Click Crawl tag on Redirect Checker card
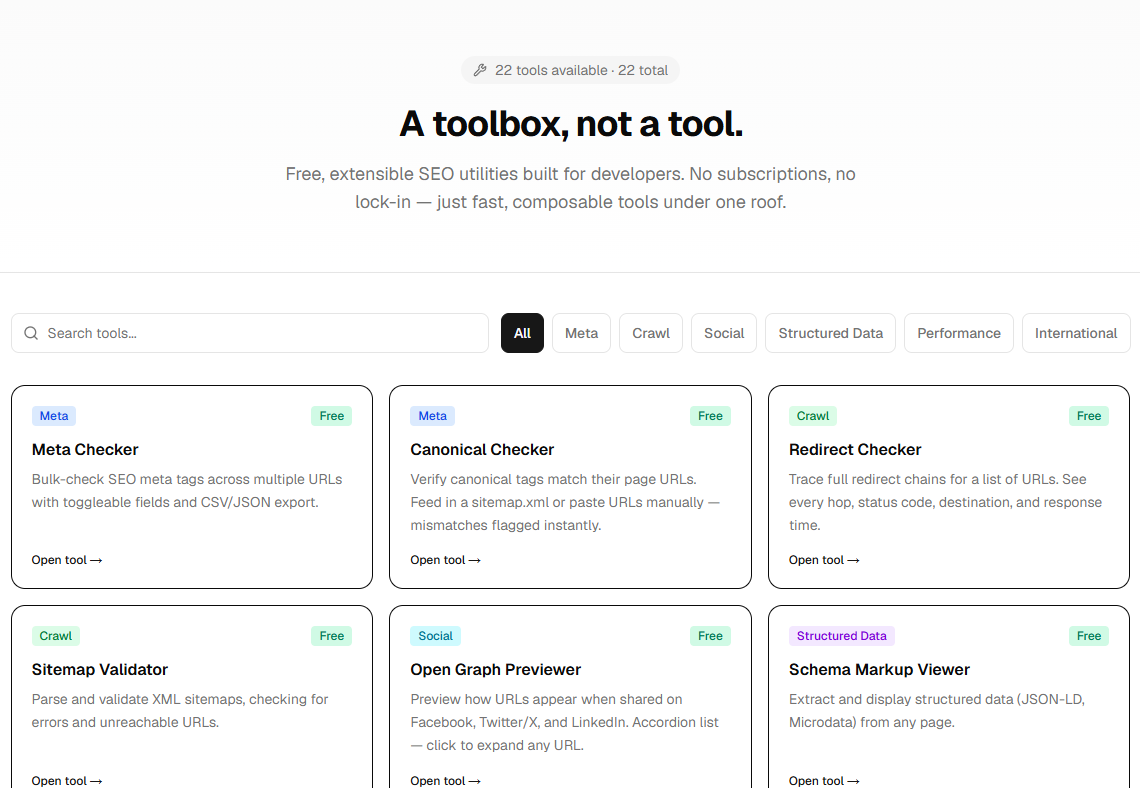Screen dimensions: 1140x788 pyautogui.click(x=813, y=416)
